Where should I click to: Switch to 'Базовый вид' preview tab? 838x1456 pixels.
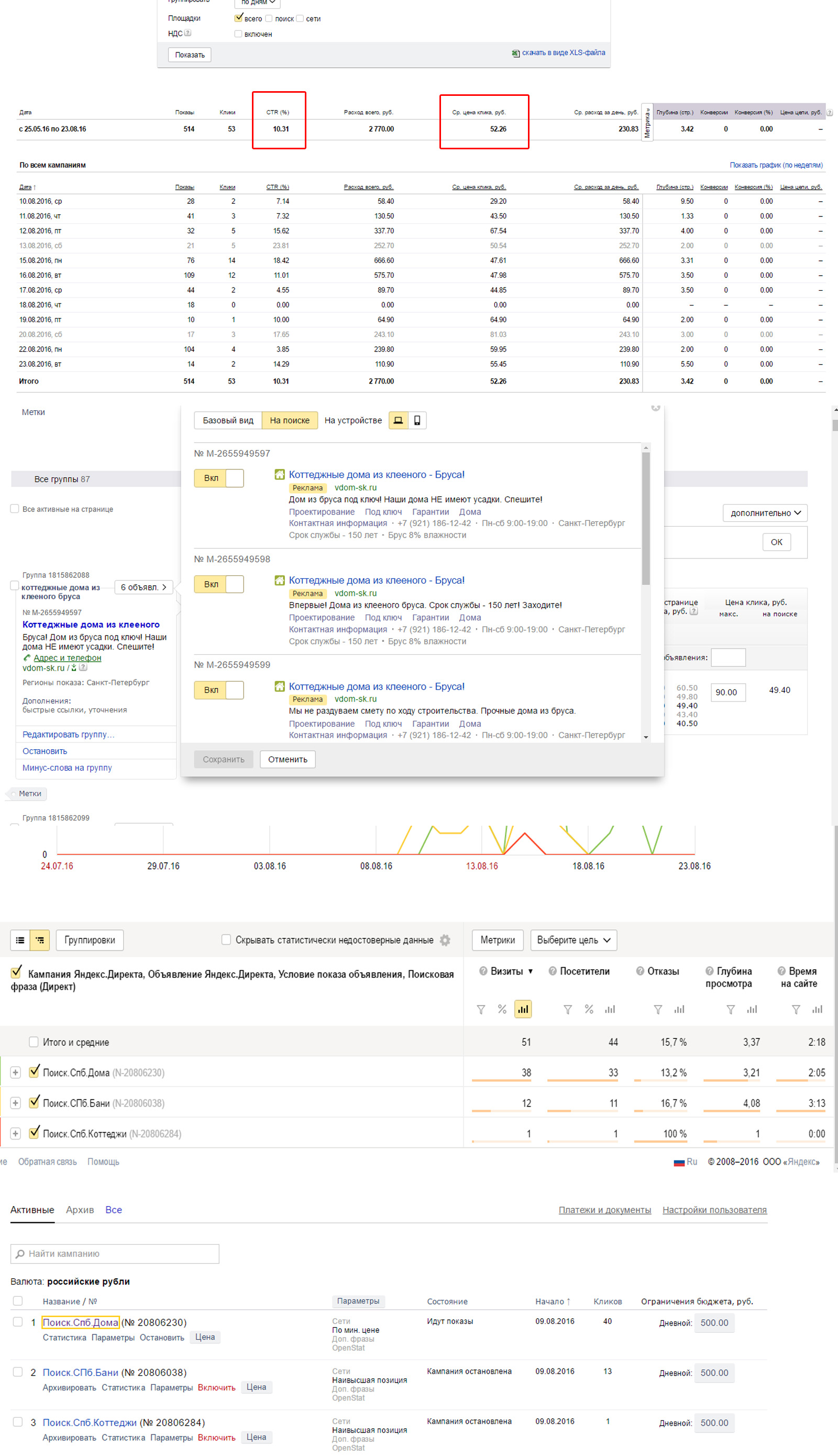[x=228, y=420]
